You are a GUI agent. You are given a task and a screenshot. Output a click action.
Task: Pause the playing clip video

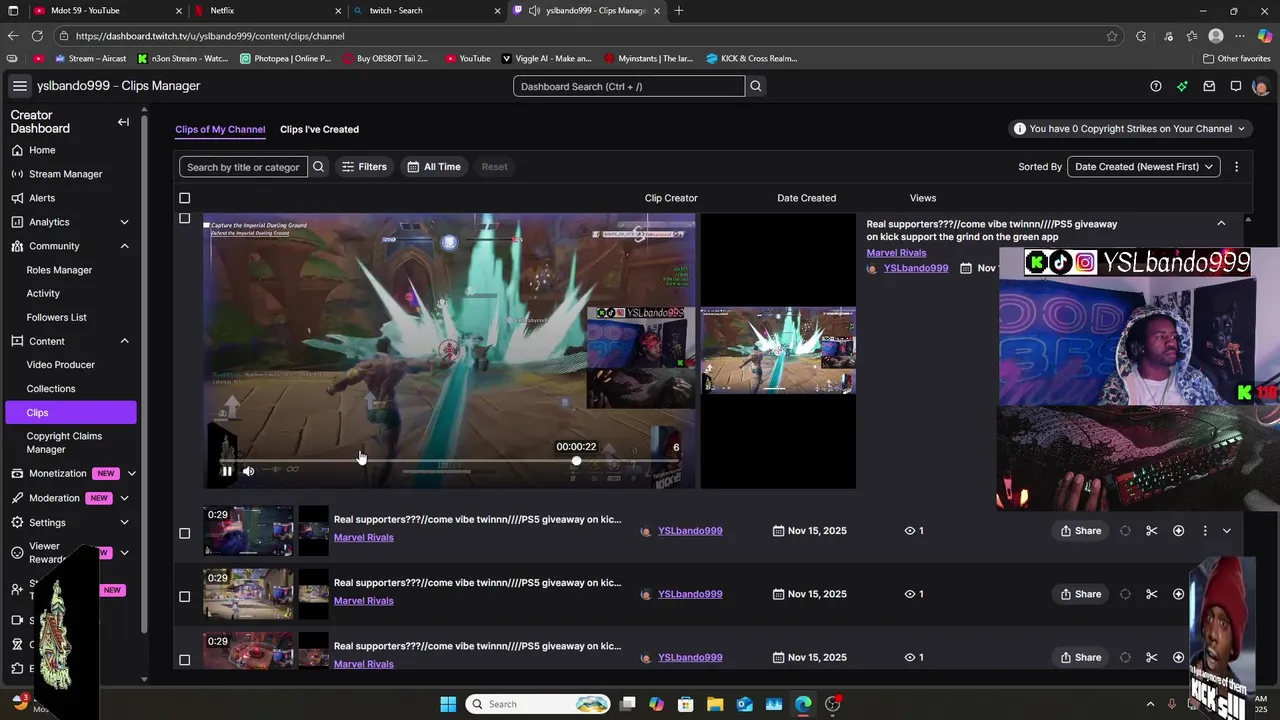click(227, 471)
